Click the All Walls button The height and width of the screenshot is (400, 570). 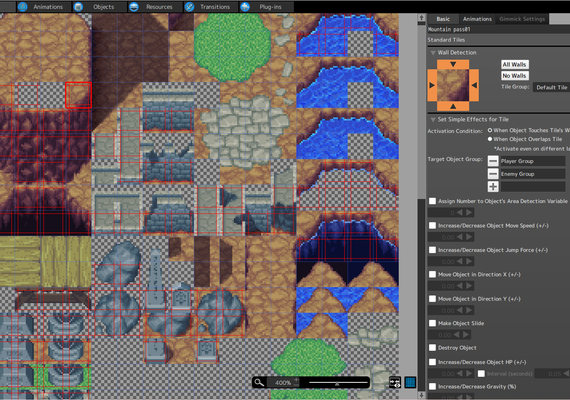click(514, 64)
